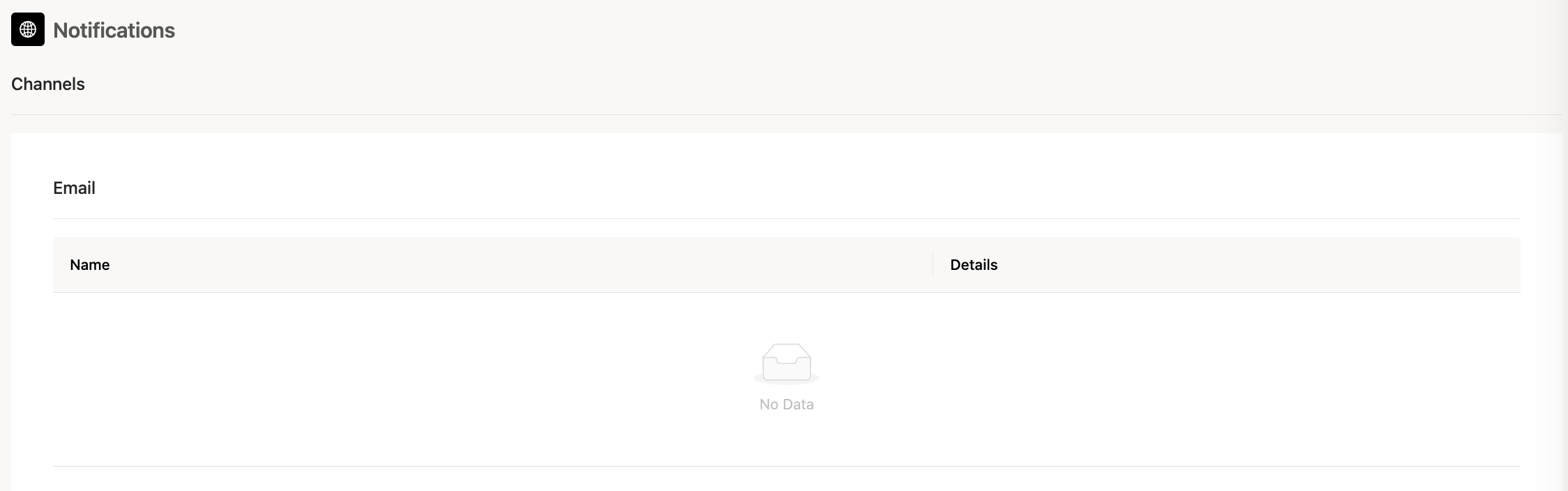Image resolution: width=1568 pixels, height=491 pixels.
Task: Click the empty inbox tray icon
Action: 787,363
